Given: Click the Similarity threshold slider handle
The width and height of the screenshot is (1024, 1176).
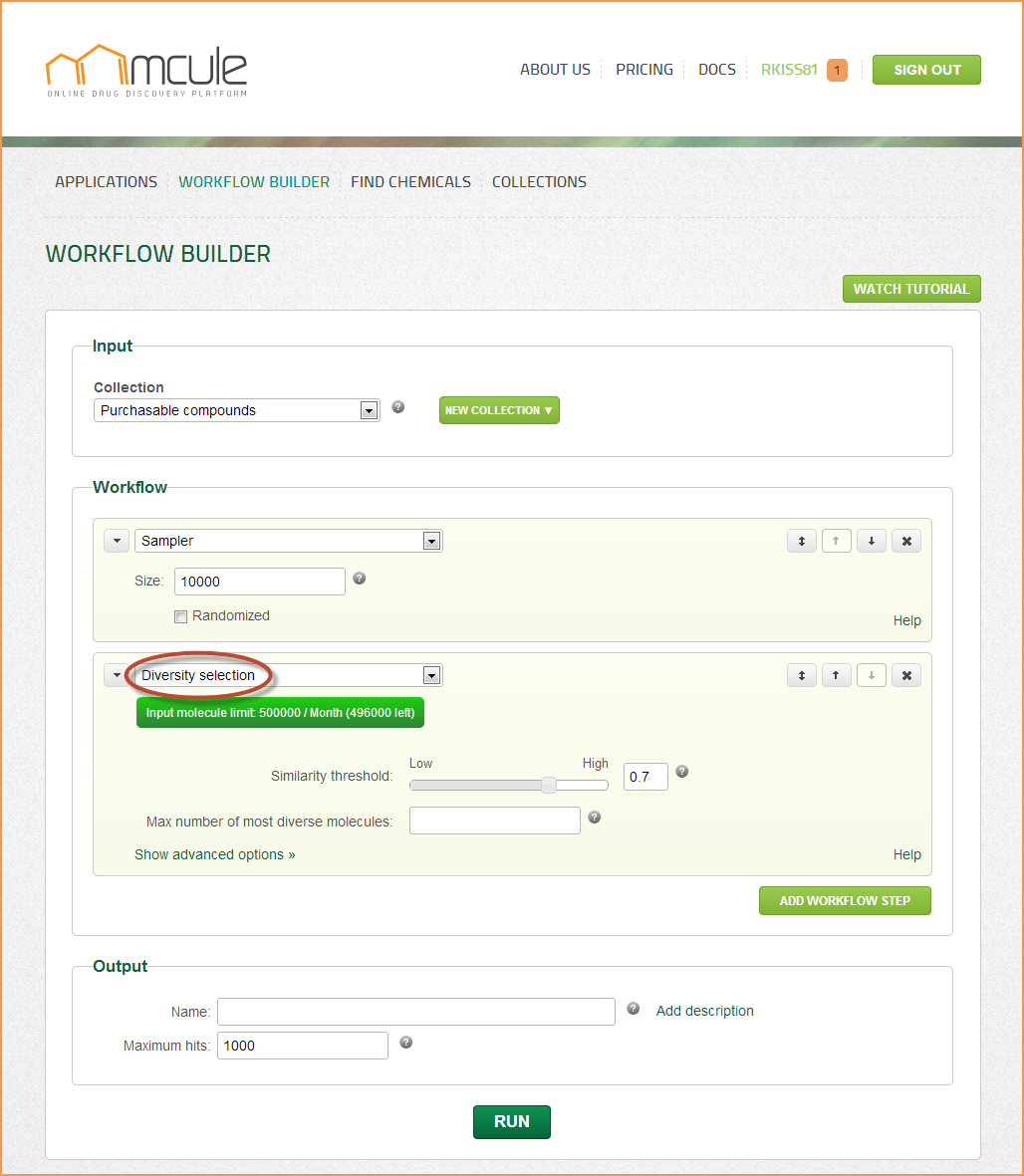Looking at the screenshot, I should point(549,785).
